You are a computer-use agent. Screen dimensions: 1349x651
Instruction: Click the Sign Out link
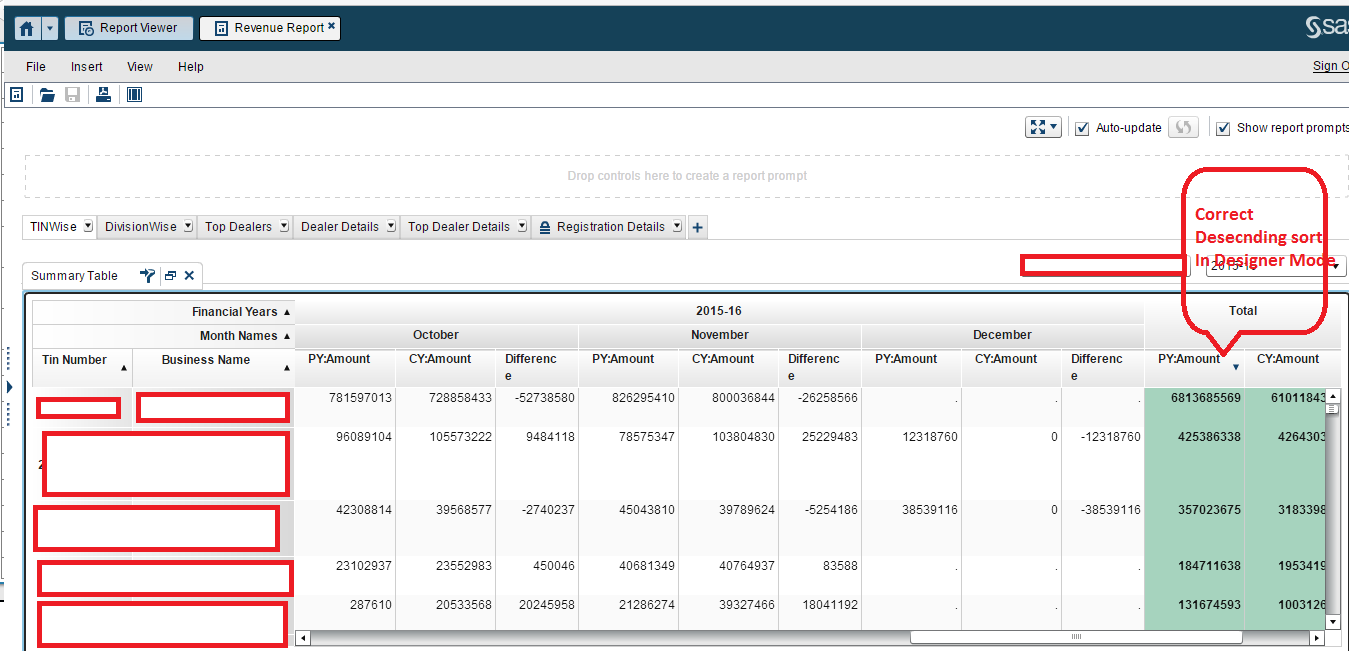click(x=1331, y=66)
